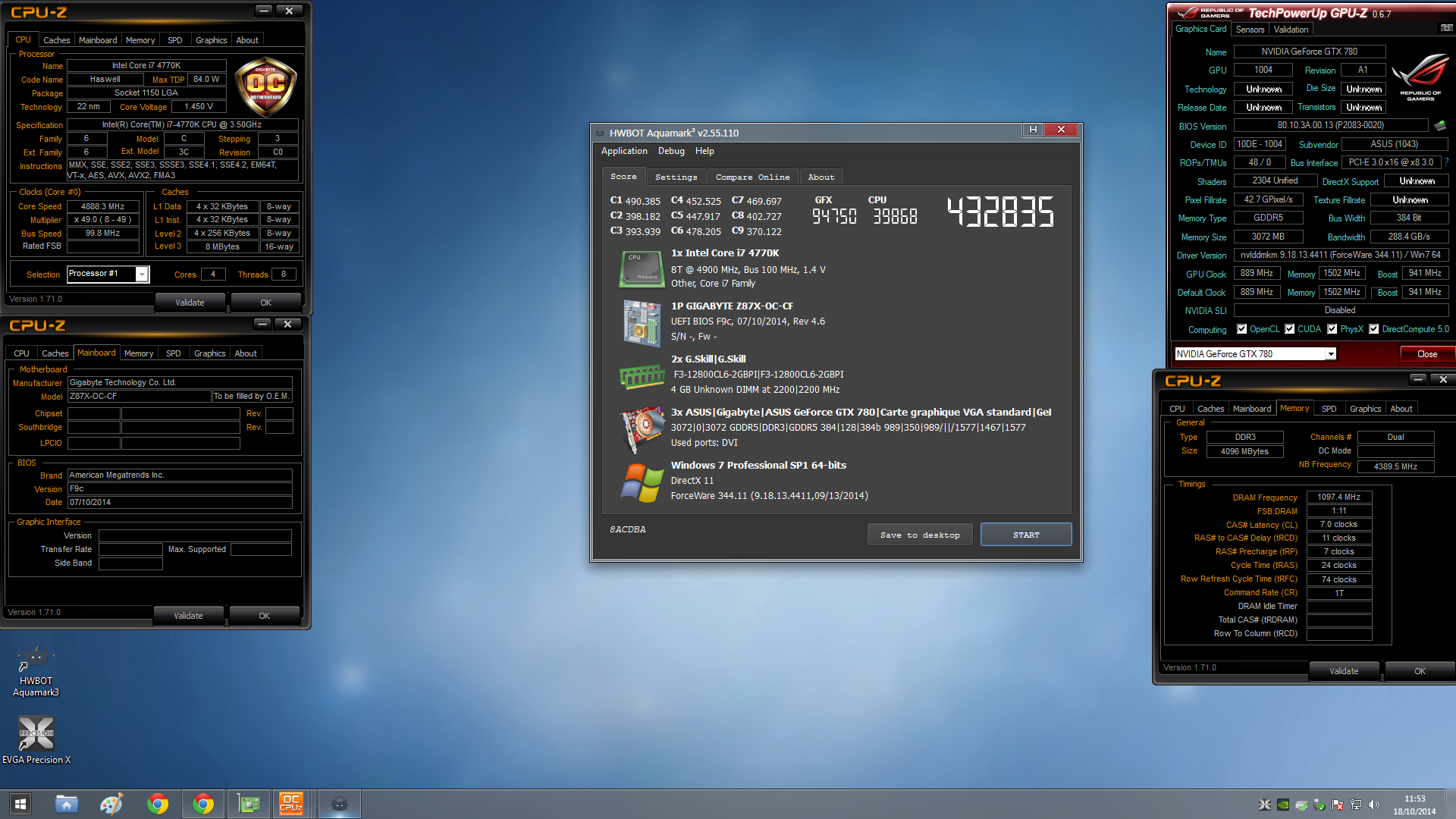
Task: Click the Bus Interface question mark in GPU-Z
Action: tap(1447, 162)
